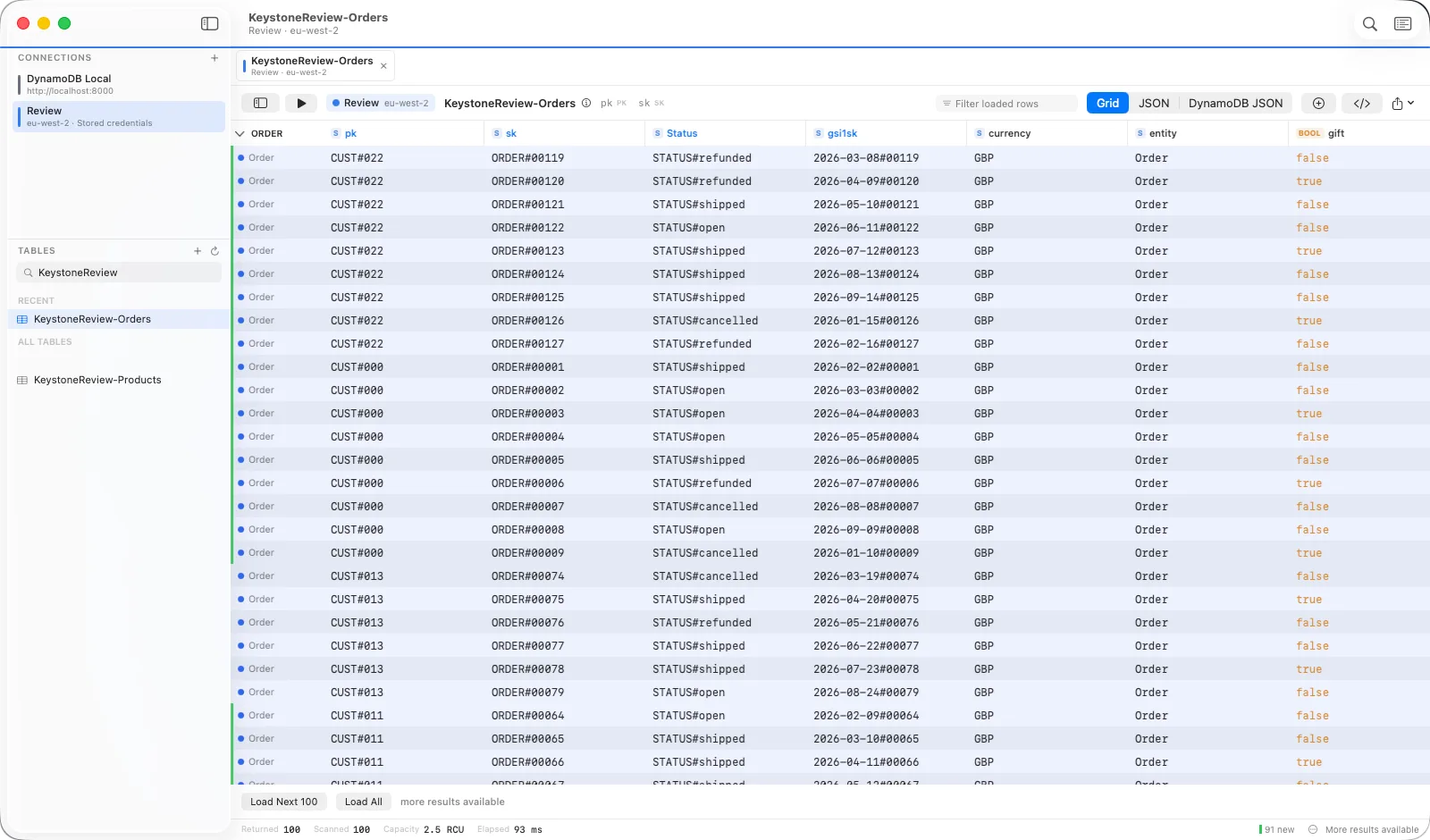Click the Load Next 100 button

click(x=284, y=802)
